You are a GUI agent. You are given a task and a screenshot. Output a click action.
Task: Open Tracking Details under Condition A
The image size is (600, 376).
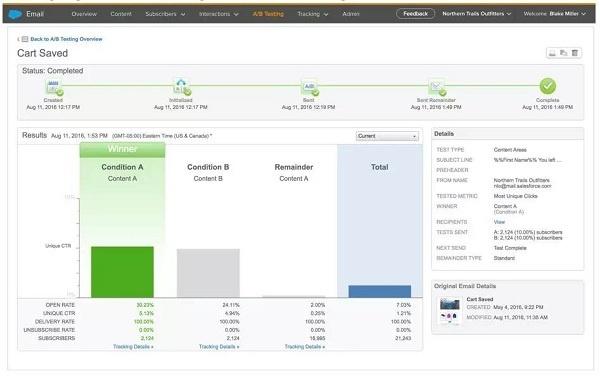[133, 347]
